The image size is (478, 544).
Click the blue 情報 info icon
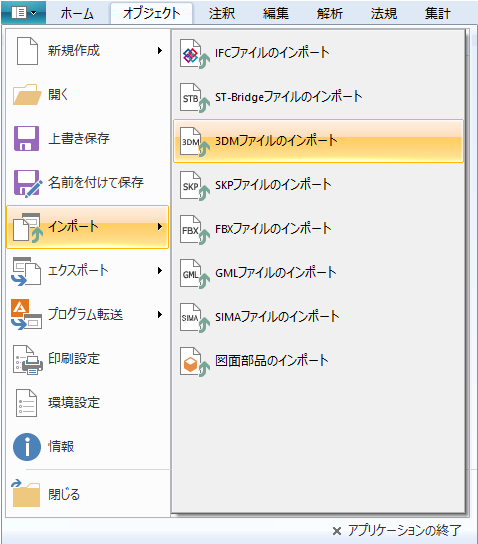[x=27, y=447]
